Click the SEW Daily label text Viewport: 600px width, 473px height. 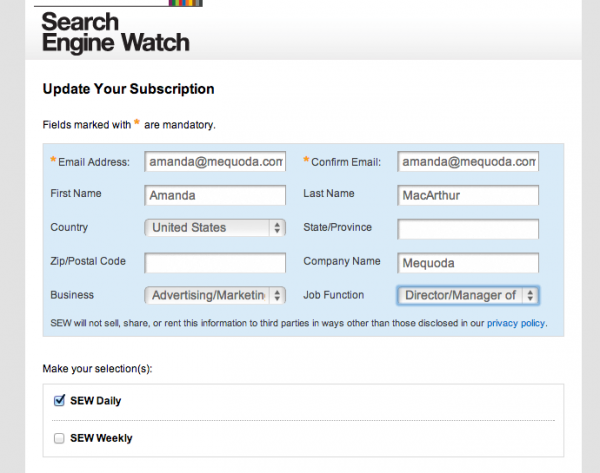[x=96, y=401]
